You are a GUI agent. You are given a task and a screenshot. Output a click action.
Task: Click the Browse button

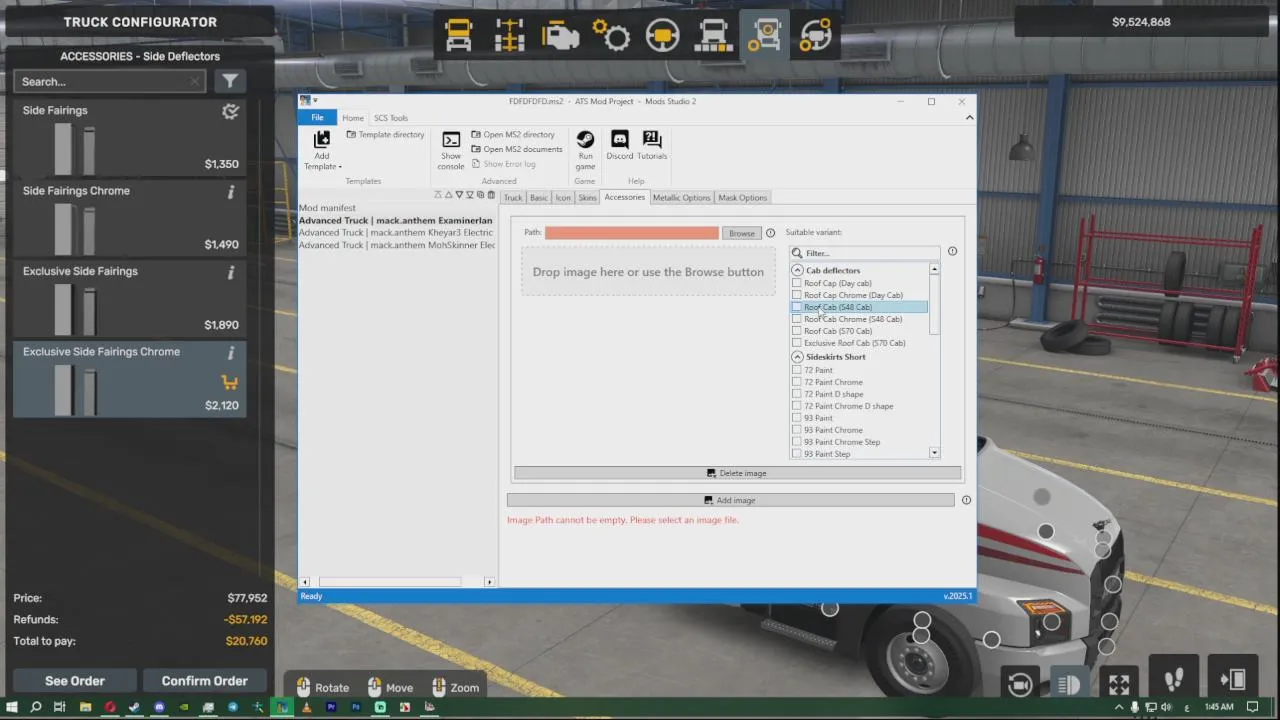click(x=742, y=233)
